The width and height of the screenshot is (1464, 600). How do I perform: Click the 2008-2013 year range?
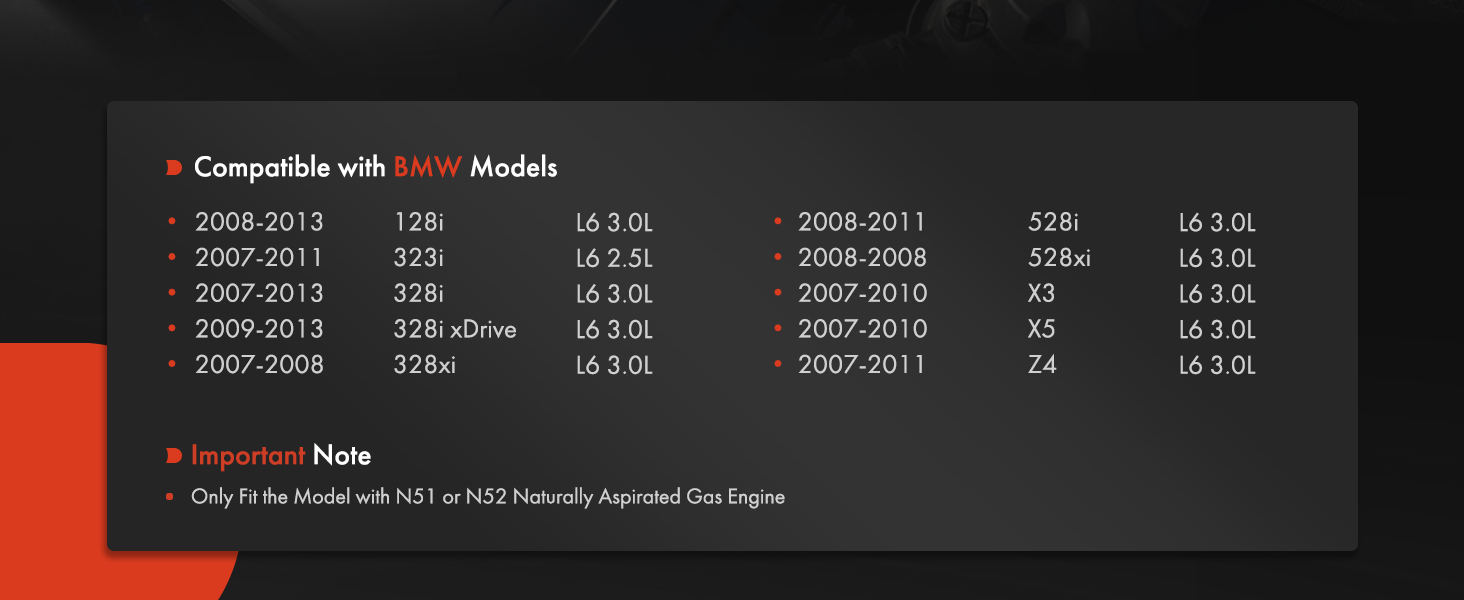(x=259, y=222)
